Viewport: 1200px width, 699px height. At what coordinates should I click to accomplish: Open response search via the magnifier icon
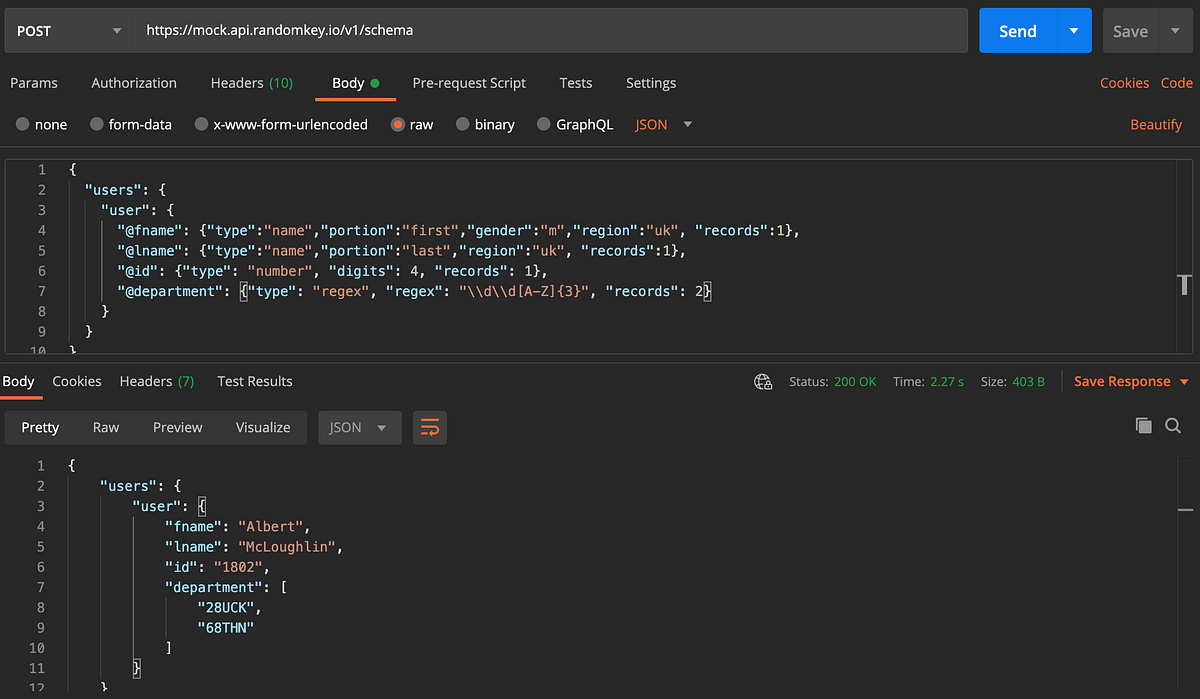(1174, 426)
